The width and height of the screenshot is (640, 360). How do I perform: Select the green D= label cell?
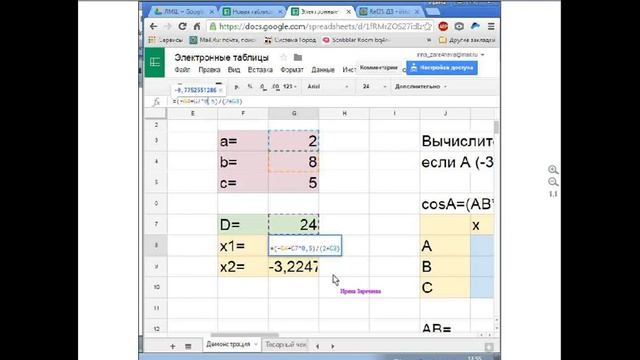[243, 224]
